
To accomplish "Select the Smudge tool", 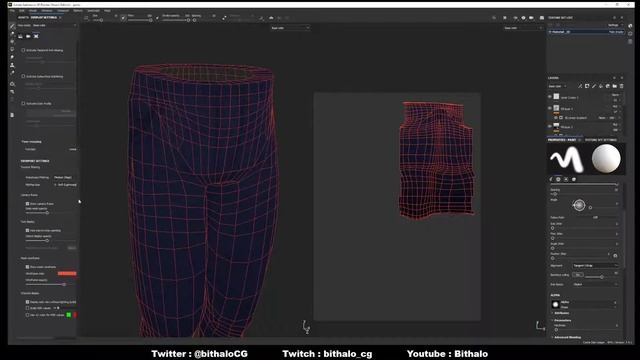I will tap(12, 57).
